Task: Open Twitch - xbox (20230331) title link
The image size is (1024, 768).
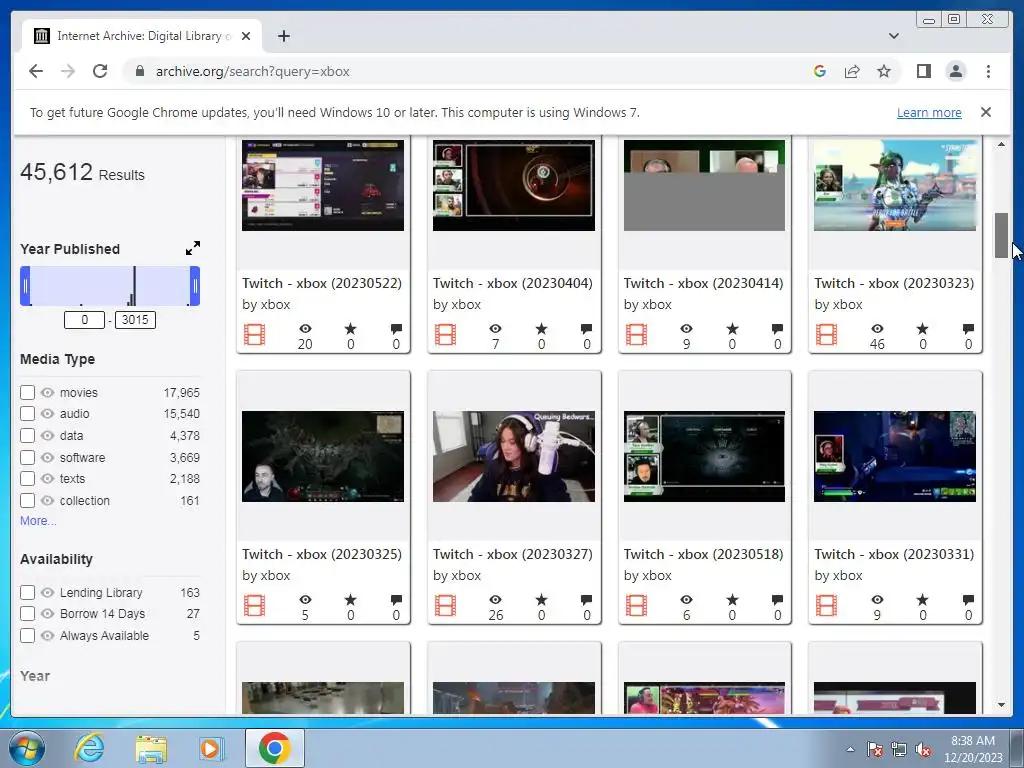Action: click(894, 554)
